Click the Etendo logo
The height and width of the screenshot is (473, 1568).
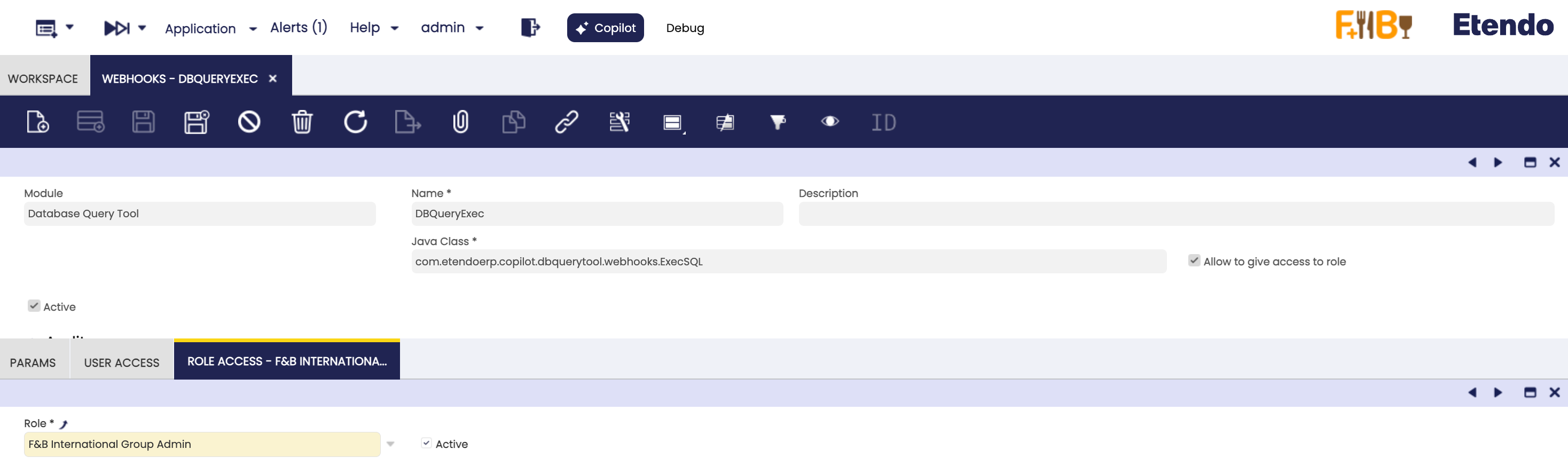click(1503, 26)
